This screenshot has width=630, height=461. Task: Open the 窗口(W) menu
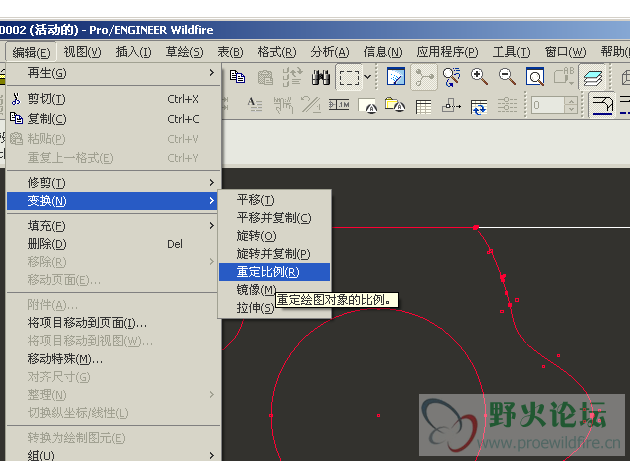pos(565,52)
